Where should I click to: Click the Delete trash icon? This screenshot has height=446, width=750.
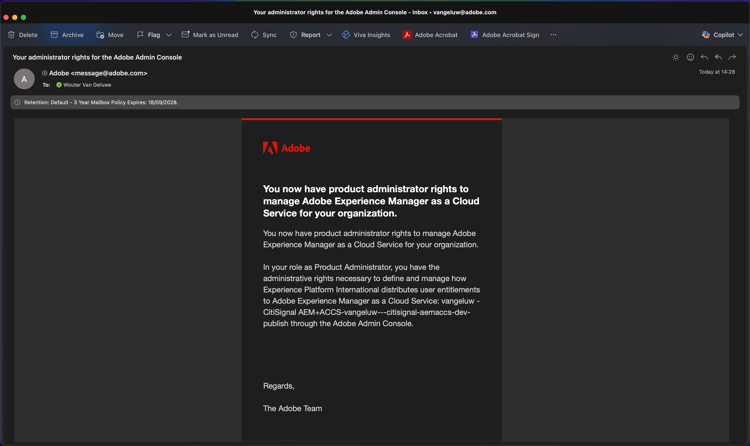point(11,35)
